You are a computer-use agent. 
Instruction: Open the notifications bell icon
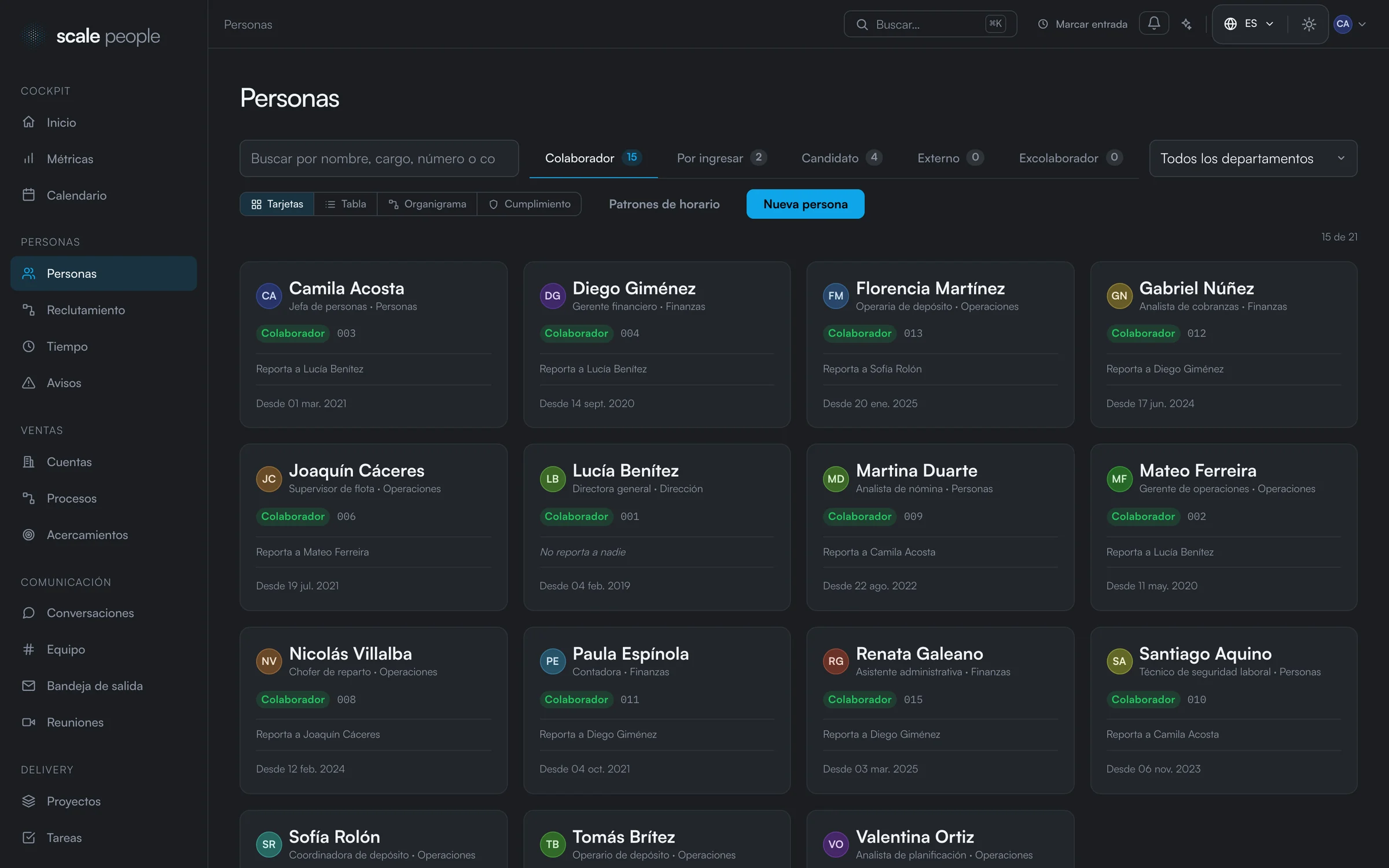click(x=1153, y=24)
